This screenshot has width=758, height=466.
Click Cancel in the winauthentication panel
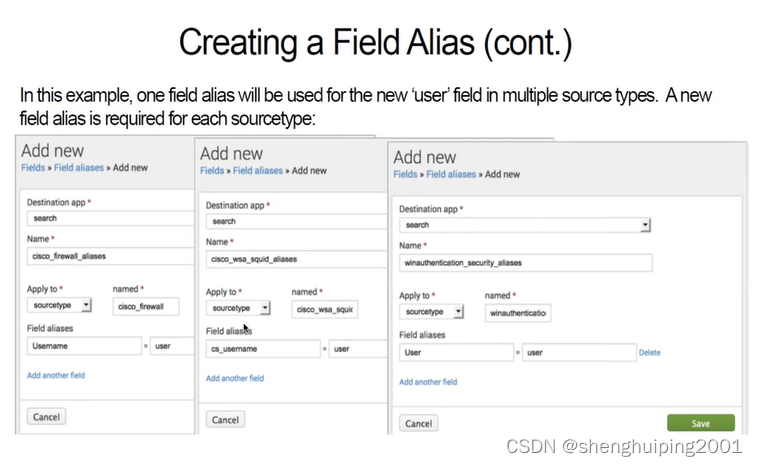pyautogui.click(x=419, y=424)
